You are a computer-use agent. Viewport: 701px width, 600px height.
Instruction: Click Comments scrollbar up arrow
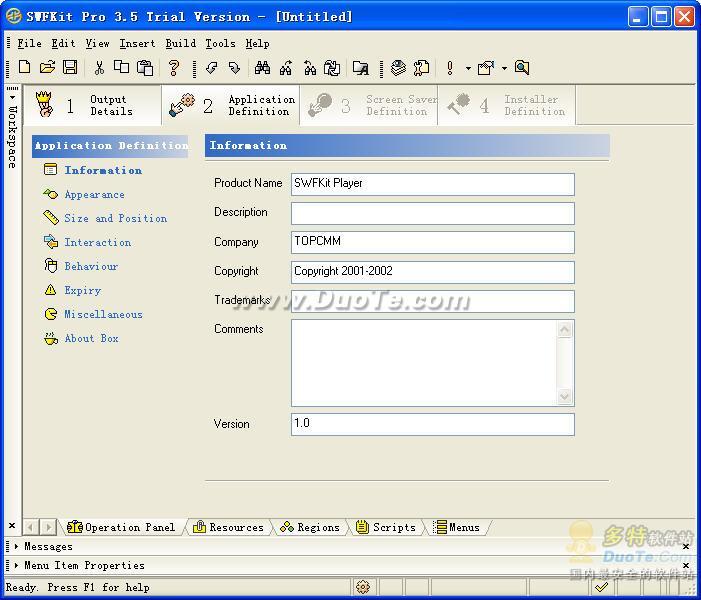[x=565, y=330]
